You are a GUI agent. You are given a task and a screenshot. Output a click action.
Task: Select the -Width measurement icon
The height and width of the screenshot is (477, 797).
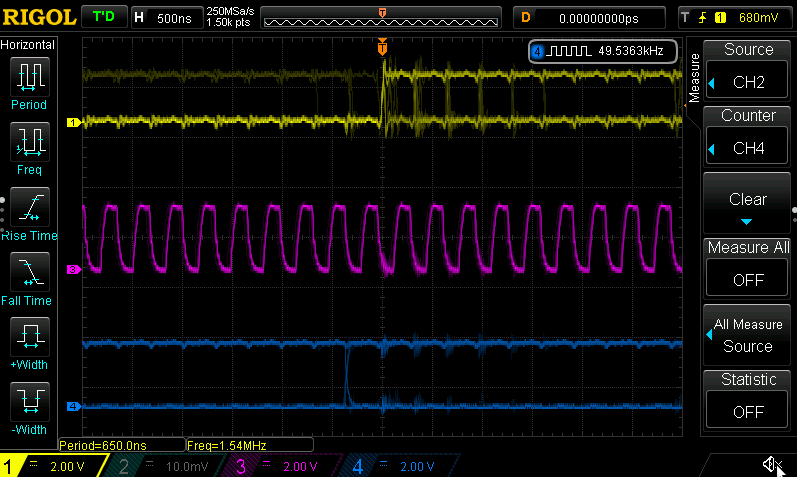coord(29,401)
